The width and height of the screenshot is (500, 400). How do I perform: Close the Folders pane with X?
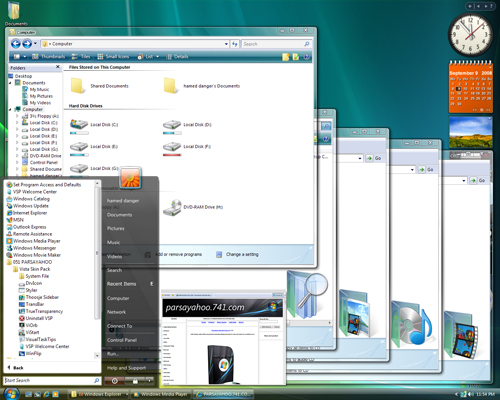pyautogui.click(x=57, y=67)
